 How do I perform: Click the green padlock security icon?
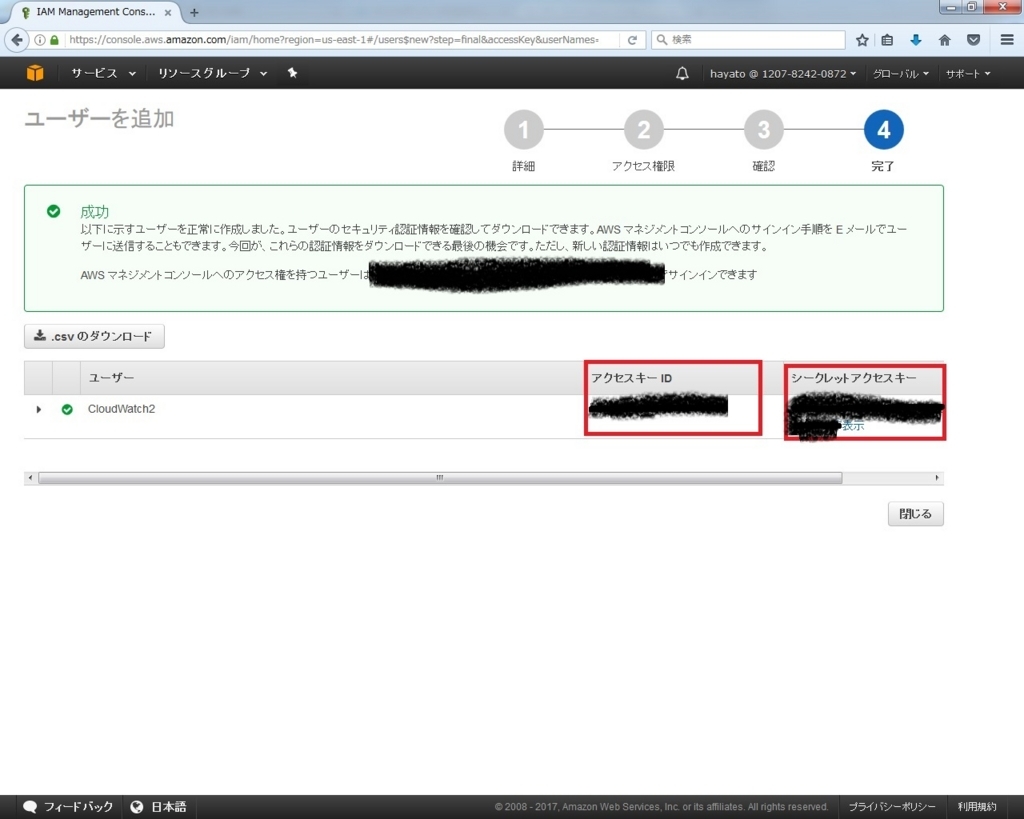coord(54,40)
